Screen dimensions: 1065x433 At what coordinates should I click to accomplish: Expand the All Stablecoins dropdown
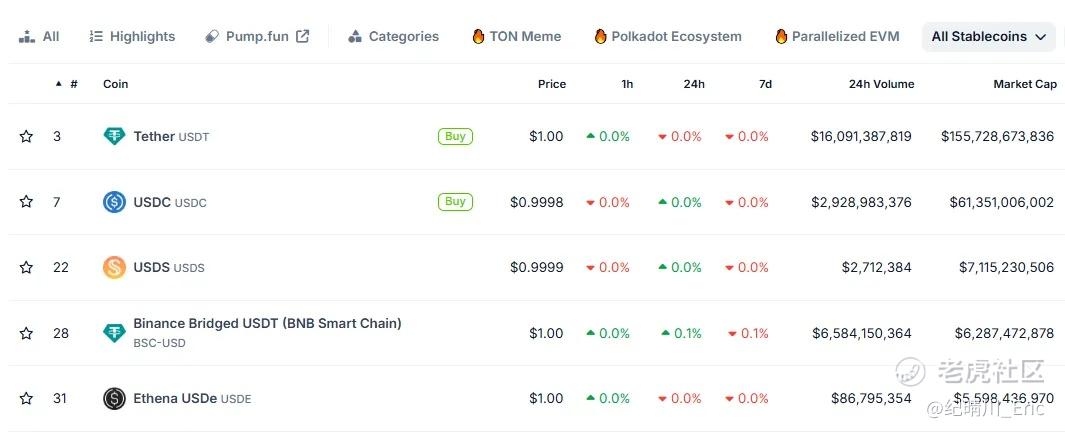[x=988, y=37]
